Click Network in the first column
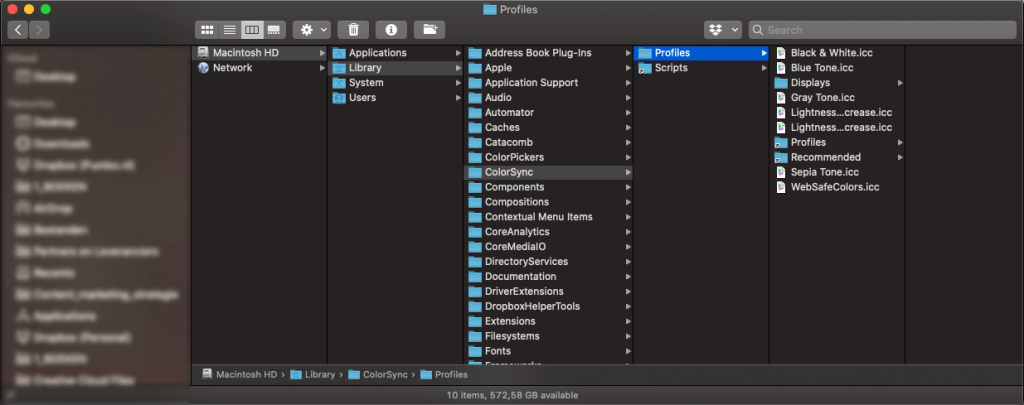Image resolution: width=1024 pixels, height=405 pixels. 232,68
